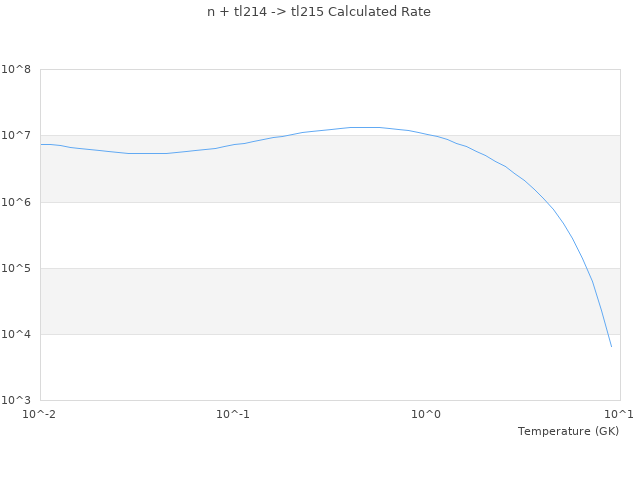Image resolution: width=640 pixels, height=480 pixels.
Task: Click the 'Temperature (GK)' axis title
Action: (568, 431)
